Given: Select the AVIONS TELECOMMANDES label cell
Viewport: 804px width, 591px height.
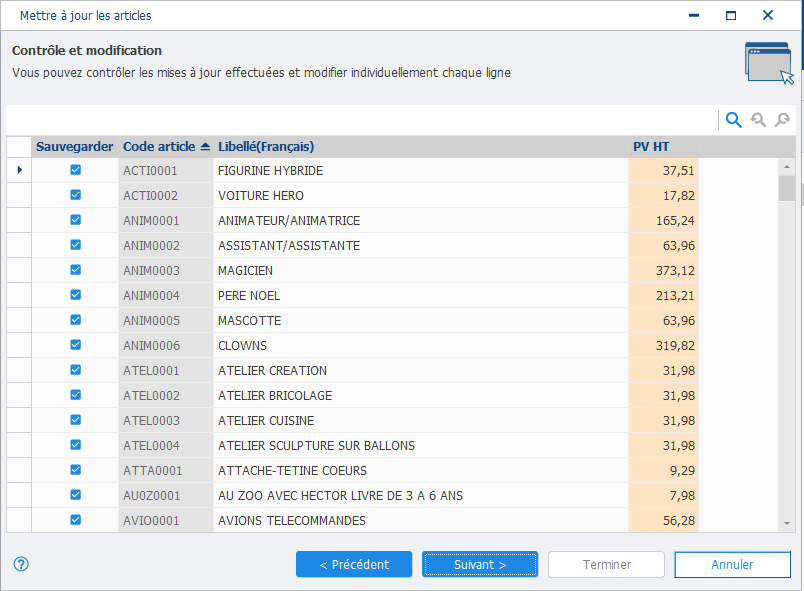Looking at the screenshot, I should pyautogui.click(x=421, y=520).
